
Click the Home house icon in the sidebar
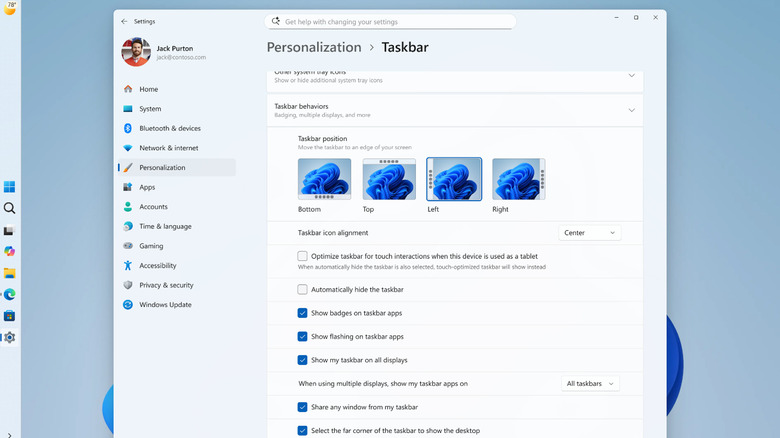coord(128,89)
